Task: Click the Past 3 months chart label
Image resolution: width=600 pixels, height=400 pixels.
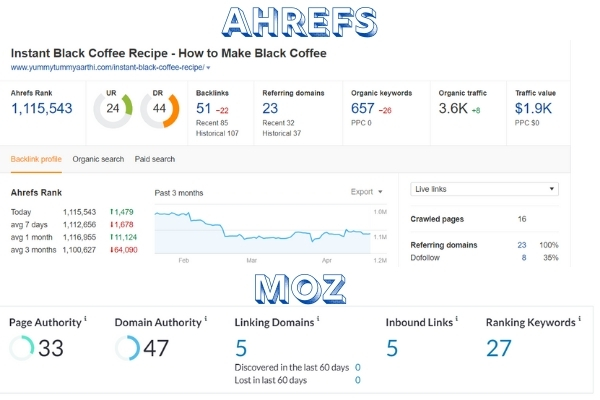Action: coord(179,193)
